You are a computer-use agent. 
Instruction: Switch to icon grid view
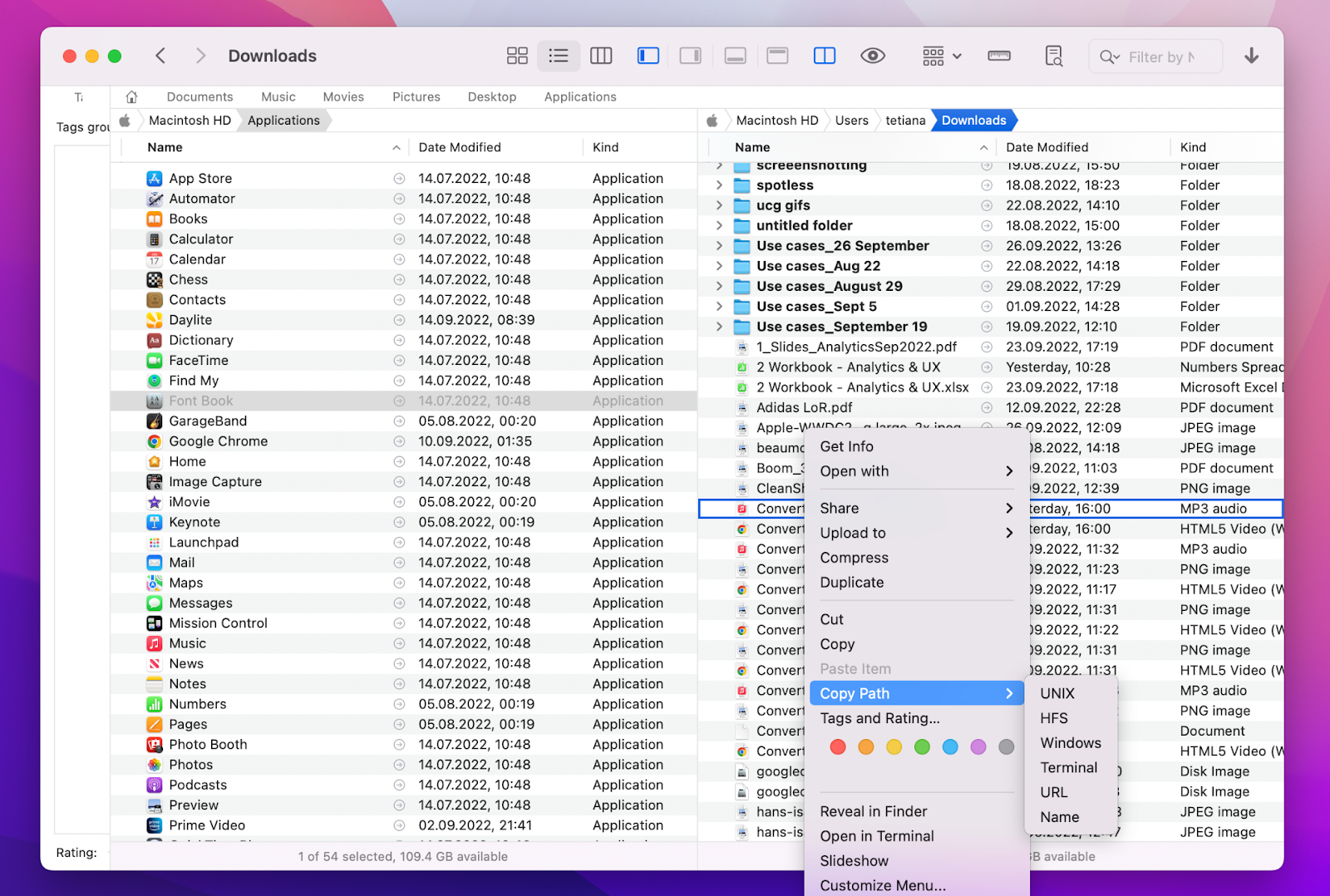(x=517, y=56)
